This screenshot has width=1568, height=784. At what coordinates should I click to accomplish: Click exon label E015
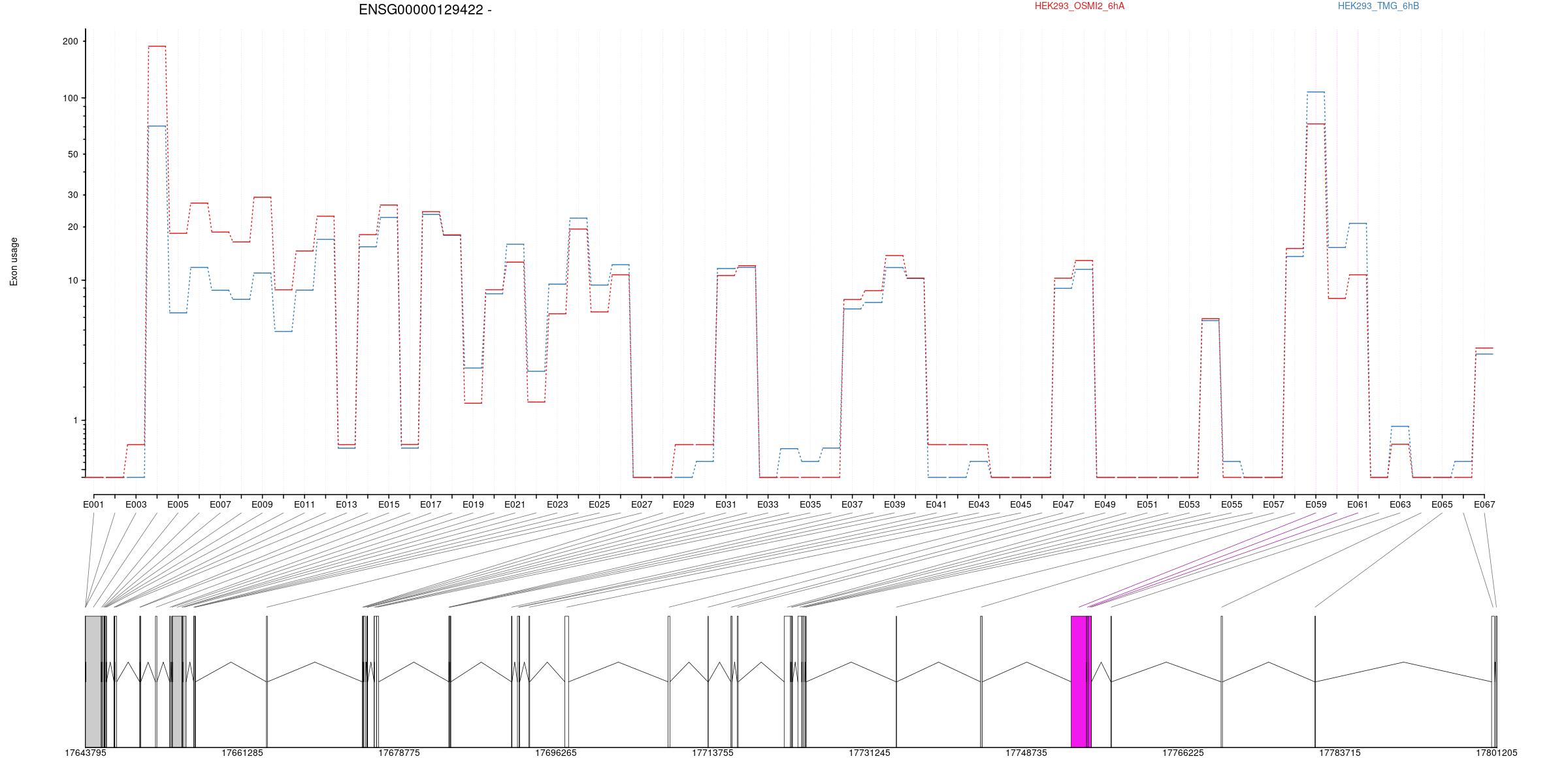(389, 504)
